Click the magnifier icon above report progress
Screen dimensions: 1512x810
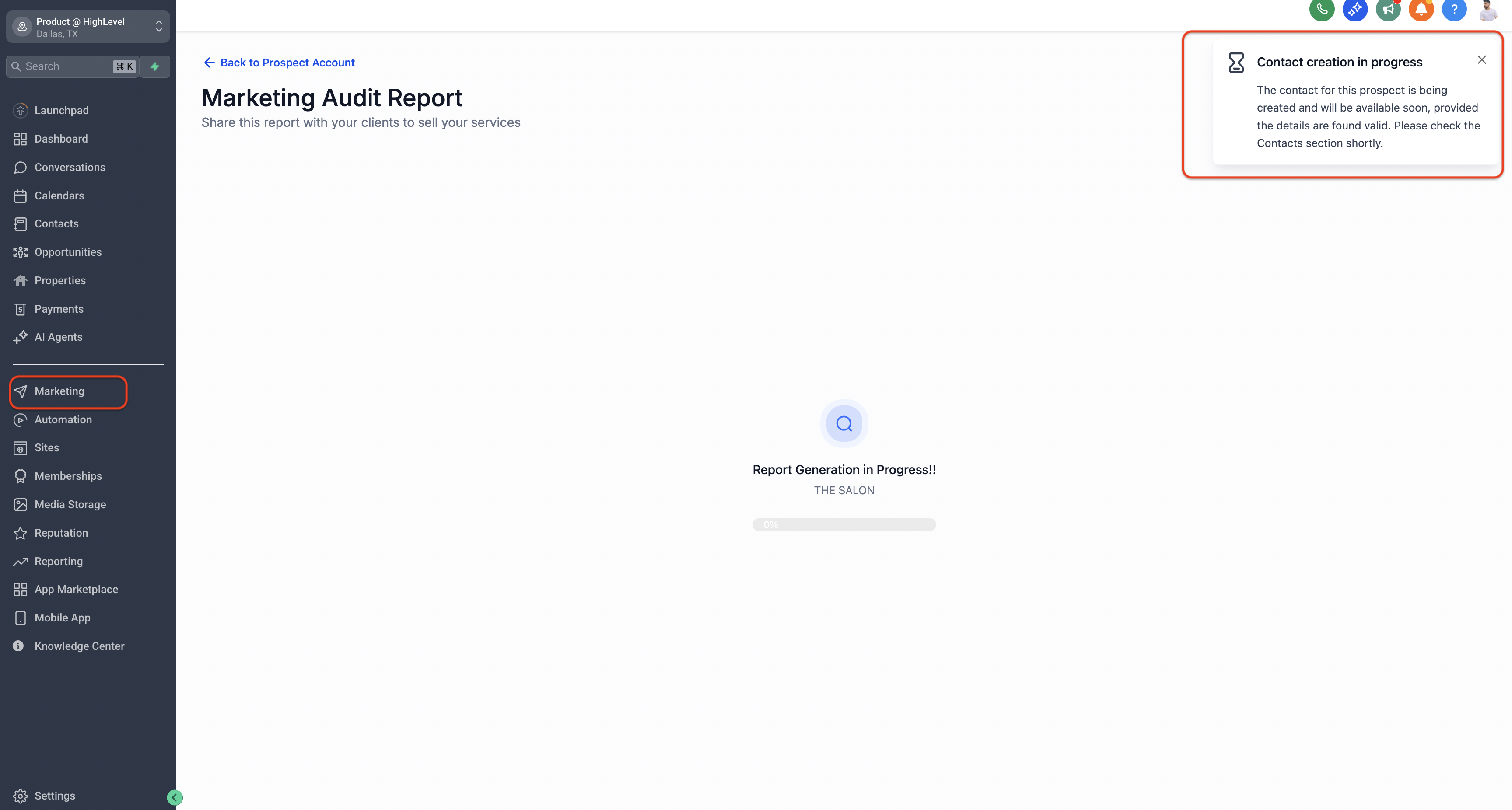coord(843,423)
